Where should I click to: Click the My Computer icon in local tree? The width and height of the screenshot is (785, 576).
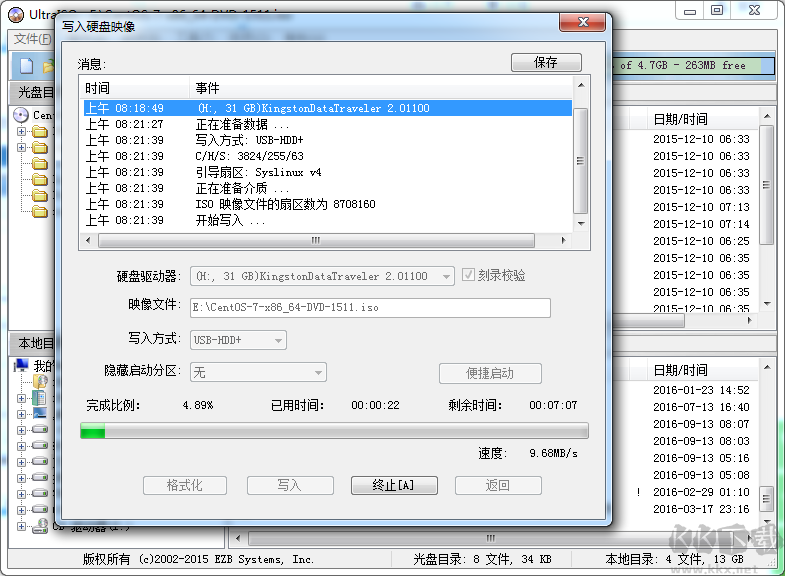click(22, 366)
